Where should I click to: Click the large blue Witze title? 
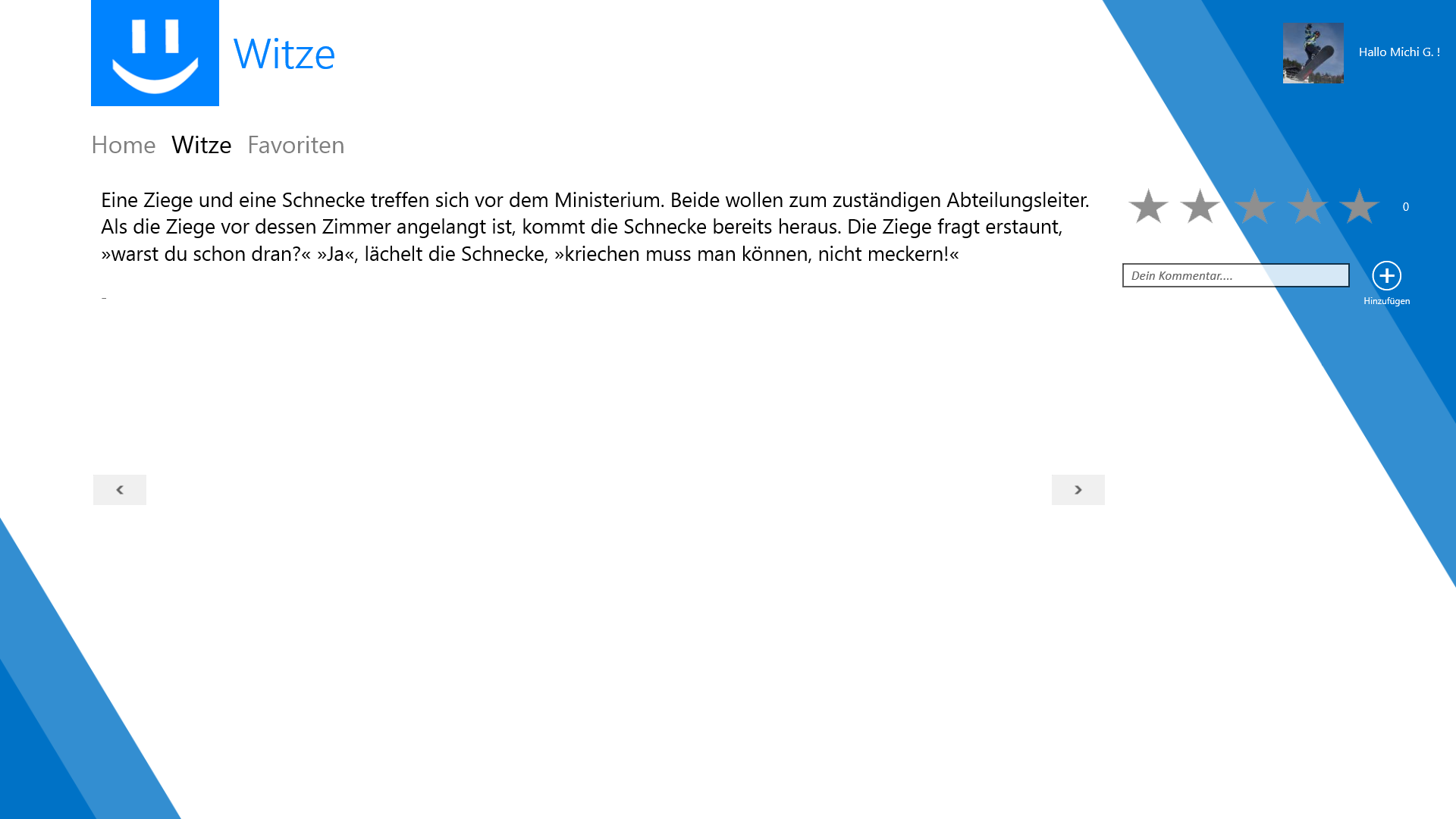click(284, 54)
